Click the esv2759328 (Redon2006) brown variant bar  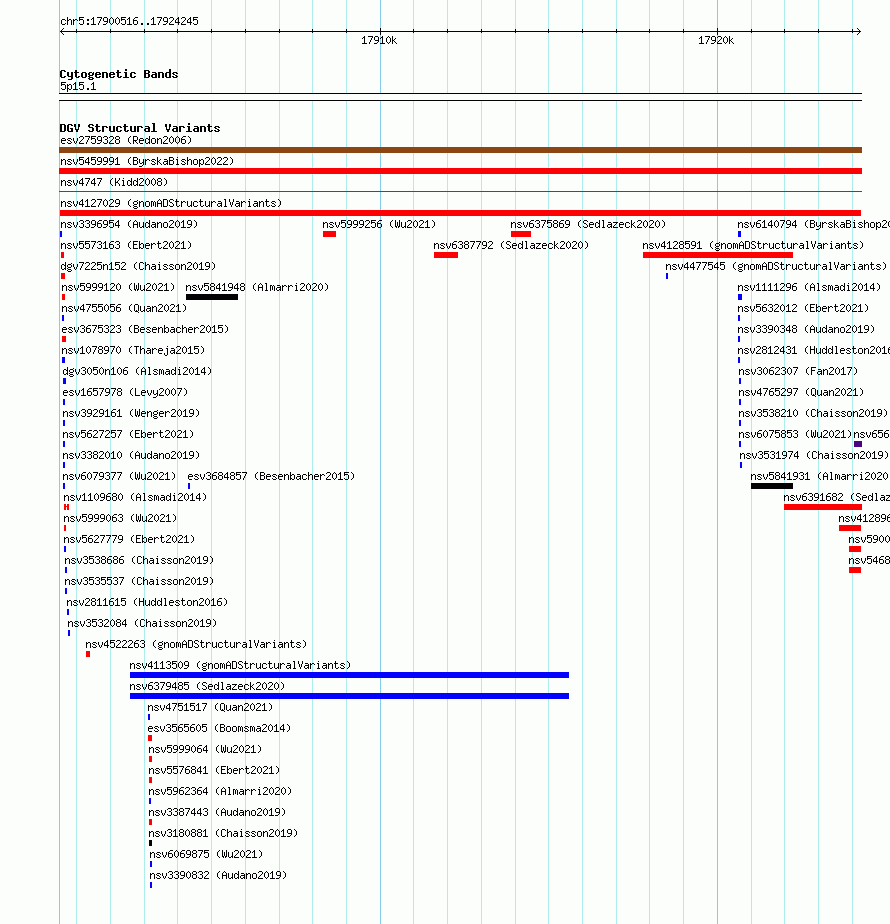460,150
